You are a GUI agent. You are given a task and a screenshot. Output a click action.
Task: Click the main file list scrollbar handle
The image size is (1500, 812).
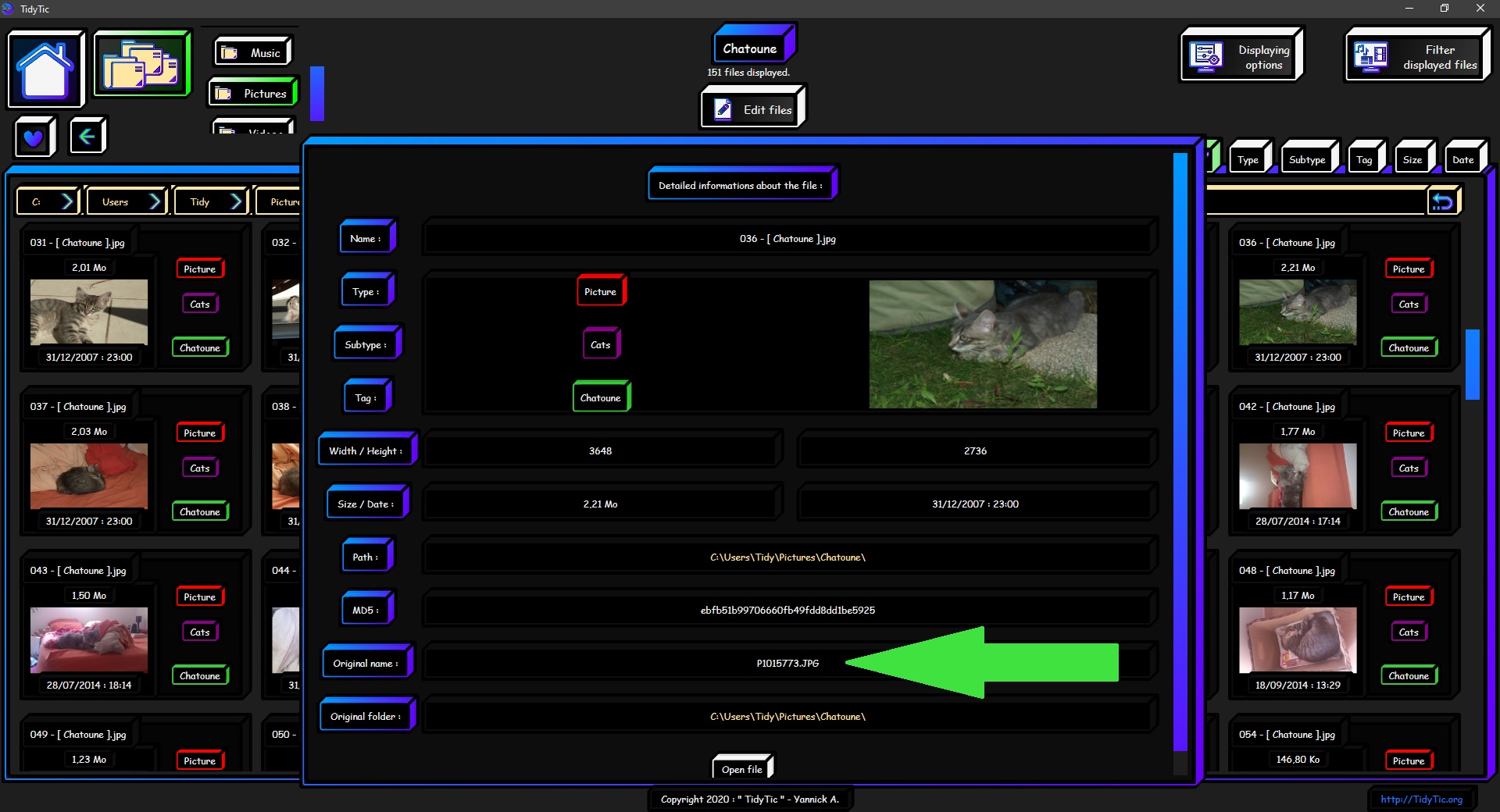pyautogui.click(x=1473, y=364)
